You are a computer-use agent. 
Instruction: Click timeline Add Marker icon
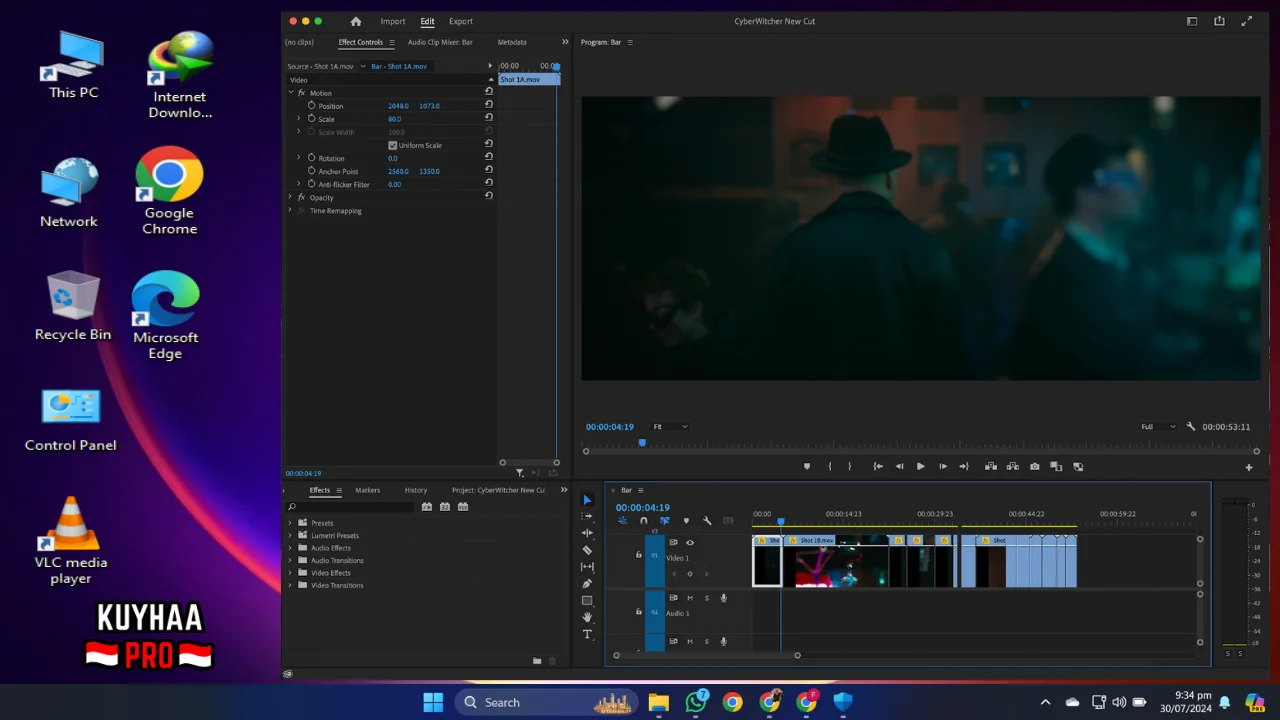coord(686,521)
